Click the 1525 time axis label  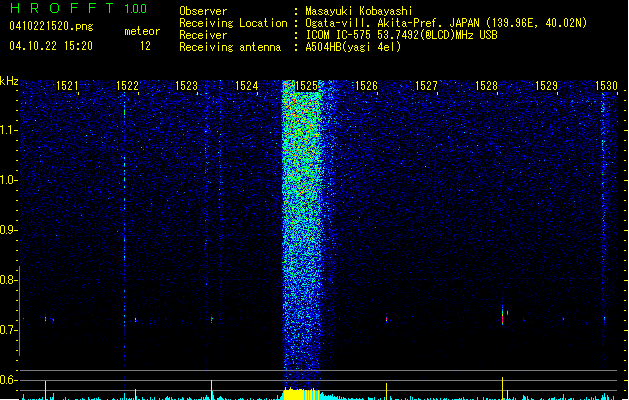coord(306,86)
